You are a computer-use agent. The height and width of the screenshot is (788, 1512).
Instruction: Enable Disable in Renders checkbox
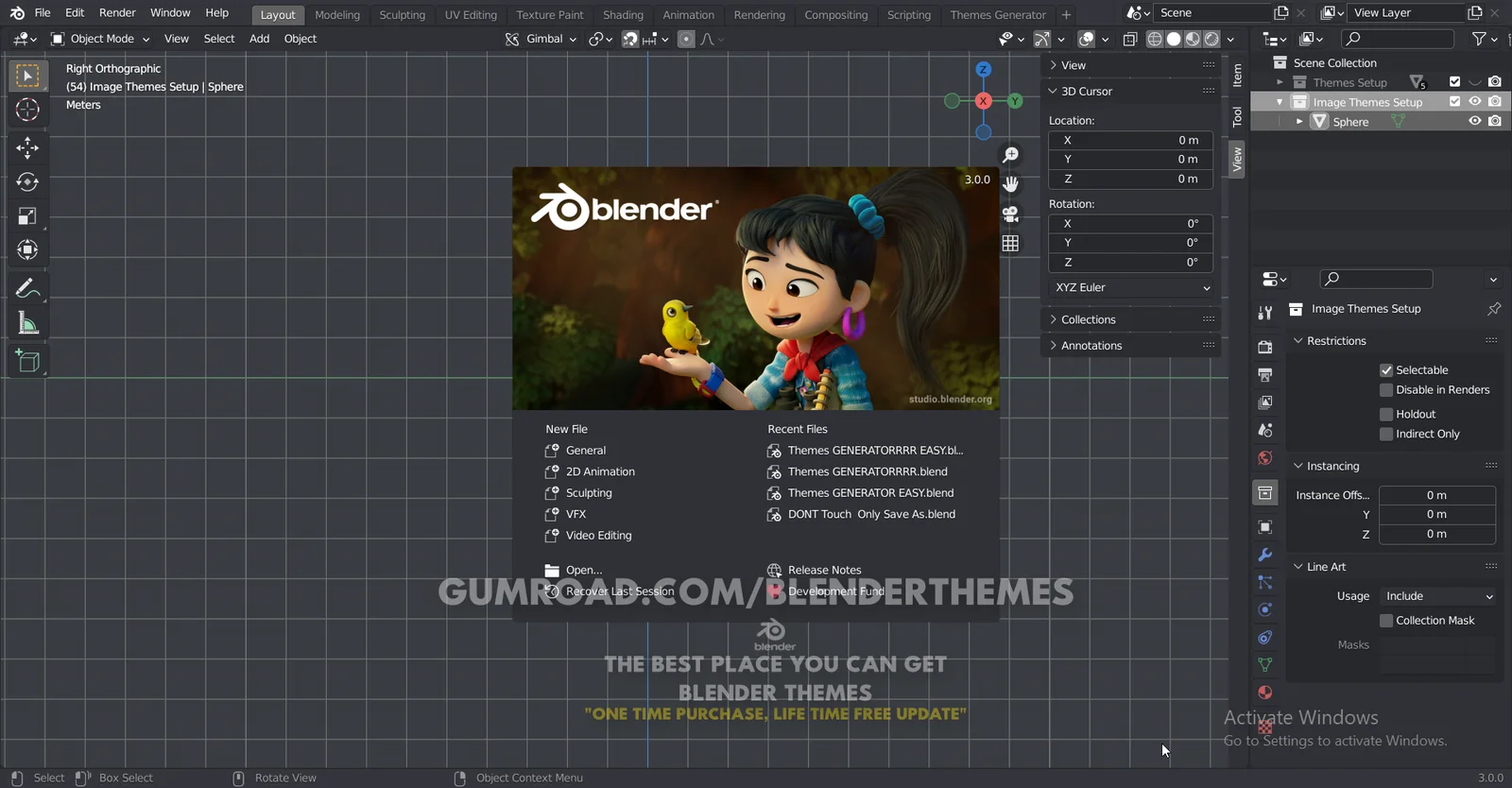(x=1386, y=390)
